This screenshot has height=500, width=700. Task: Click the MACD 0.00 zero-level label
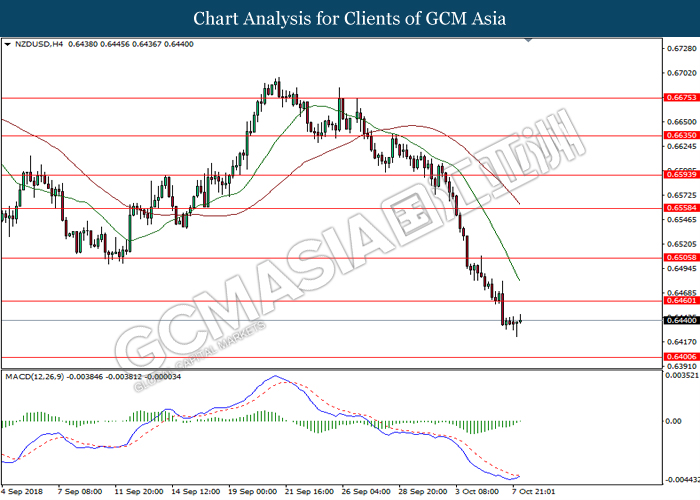click(673, 421)
